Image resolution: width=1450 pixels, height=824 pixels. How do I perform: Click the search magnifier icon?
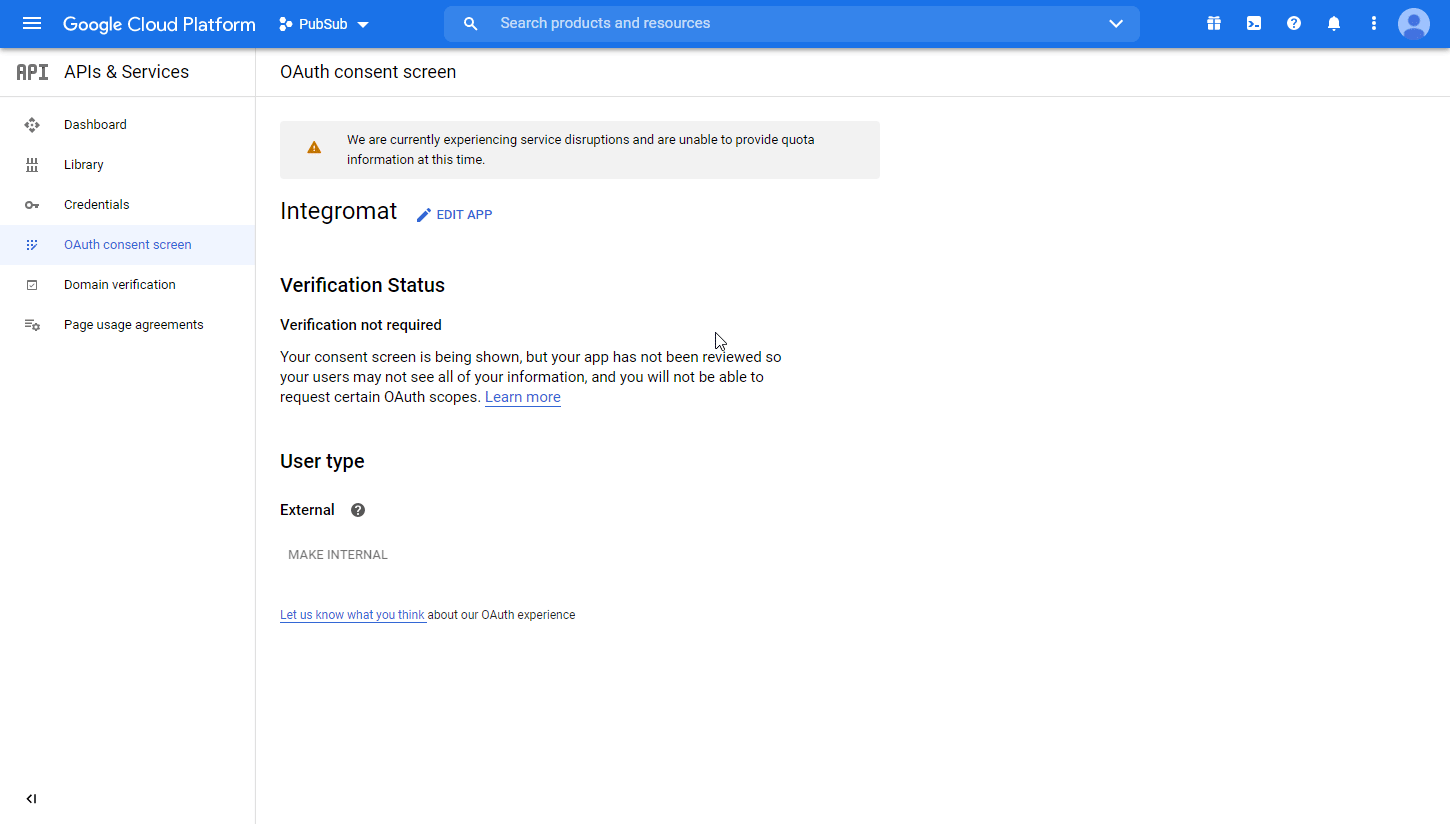point(470,23)
